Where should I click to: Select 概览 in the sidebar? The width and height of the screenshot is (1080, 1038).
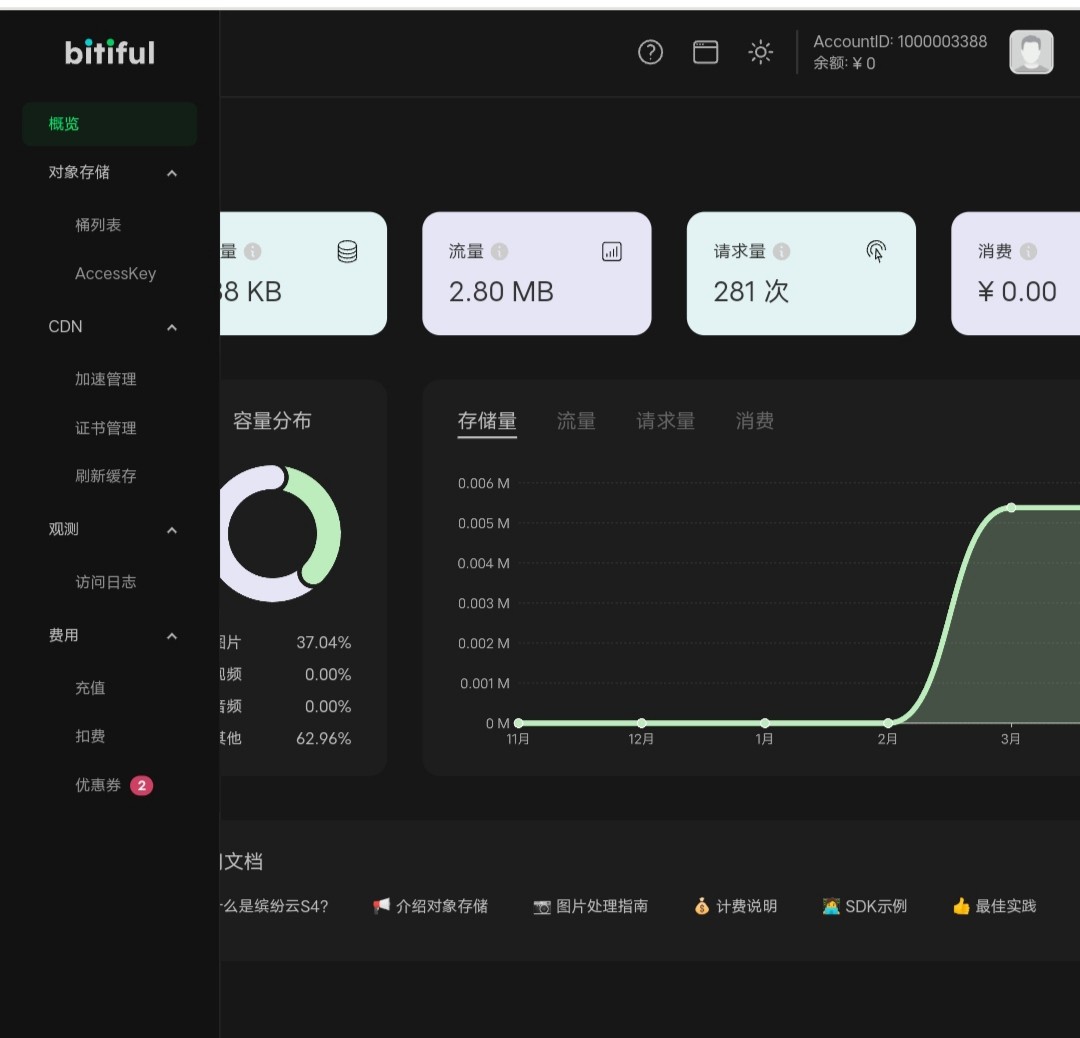(110, 124)
